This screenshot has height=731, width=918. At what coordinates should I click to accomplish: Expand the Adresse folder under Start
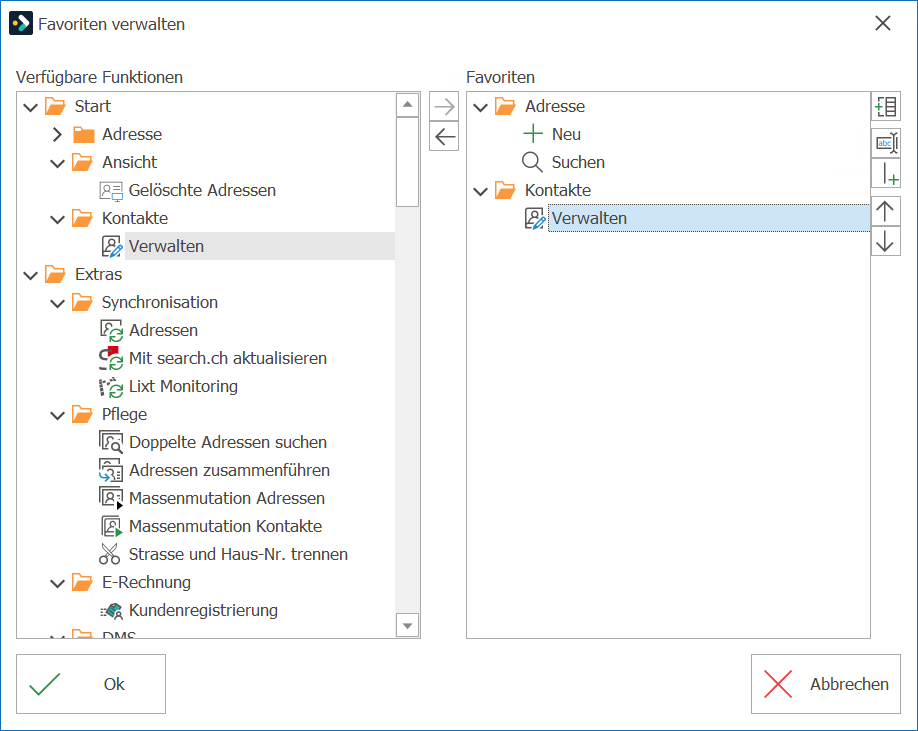pos(57,135)
